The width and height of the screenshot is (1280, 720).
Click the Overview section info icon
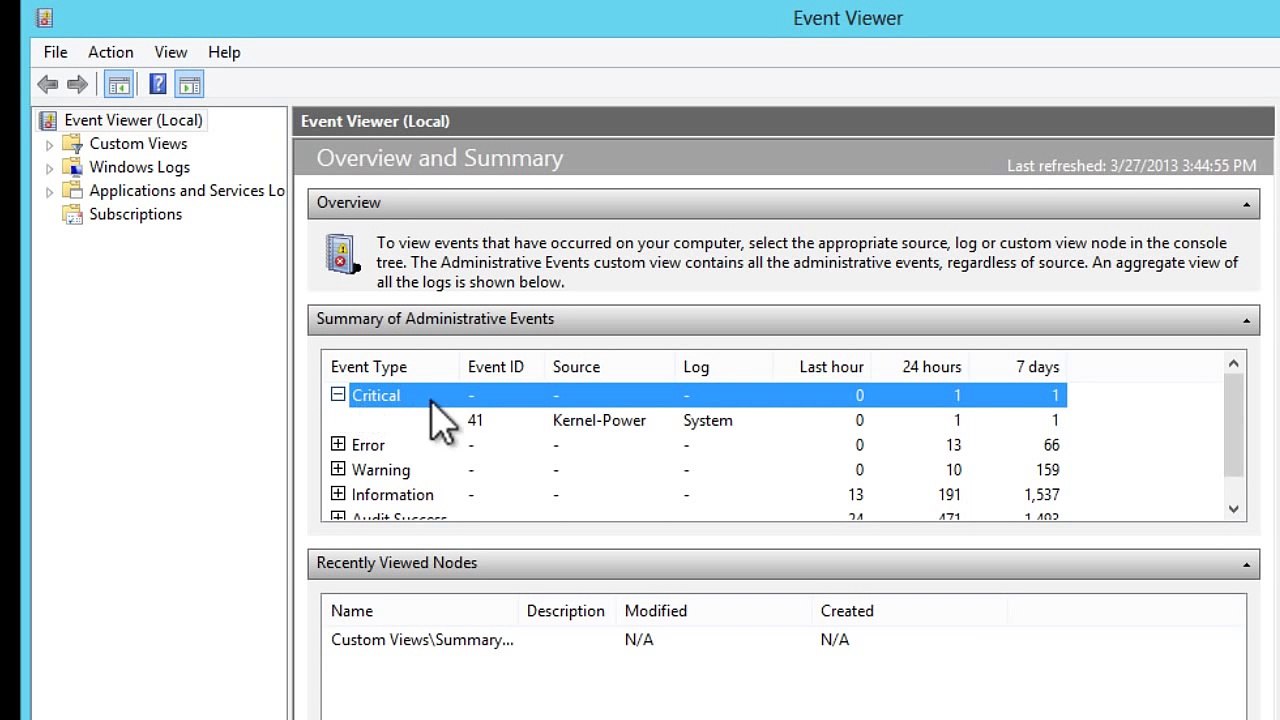click(x=342, y=254)
